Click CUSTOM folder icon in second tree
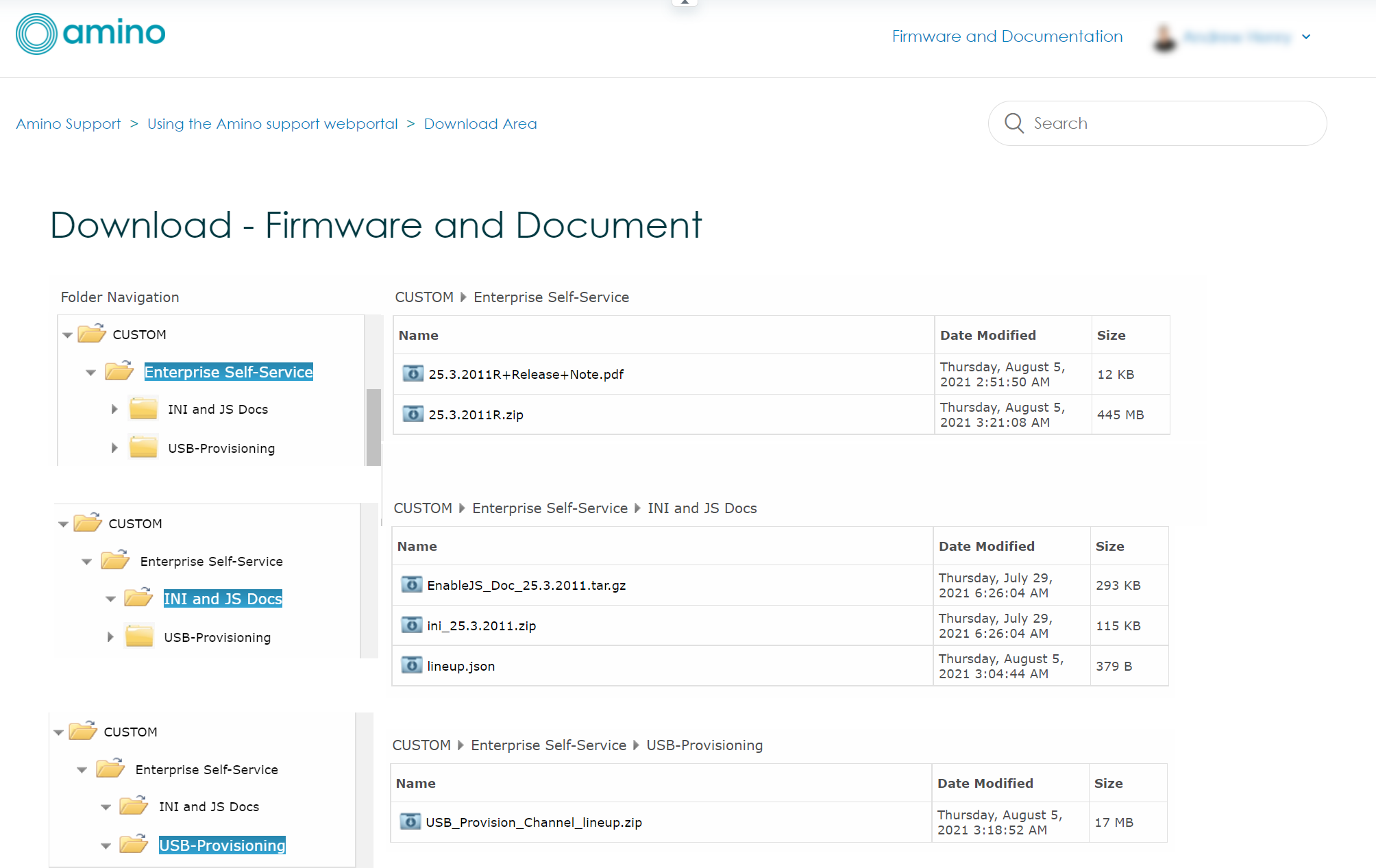This screenshot has width=1376, height=868. coord(88,523)
